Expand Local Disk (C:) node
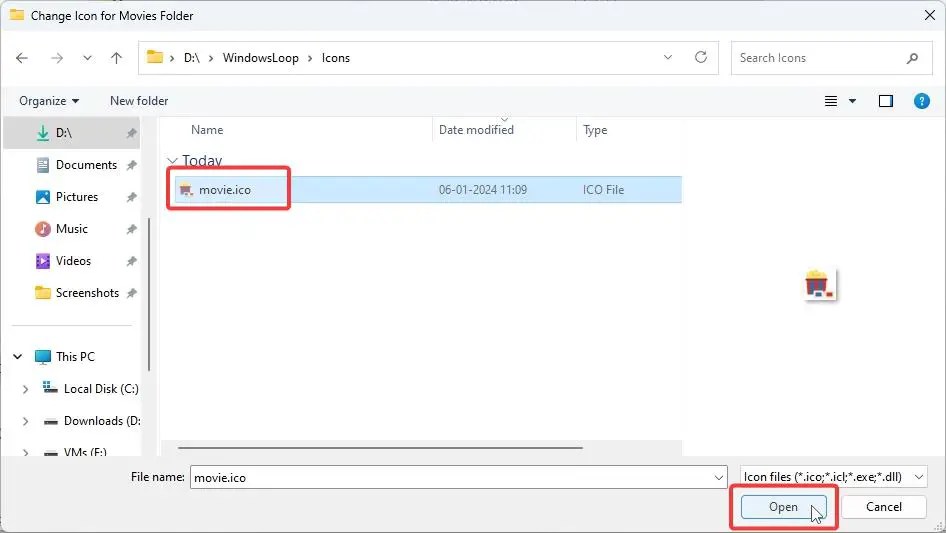Image resolution: width=946 pixels, height=533 pixels. click(x=25, y=389)
